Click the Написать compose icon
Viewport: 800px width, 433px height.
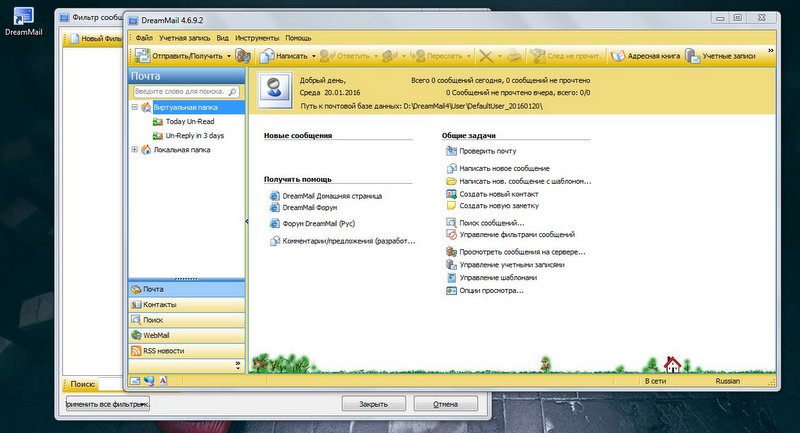tap(267, 56)
